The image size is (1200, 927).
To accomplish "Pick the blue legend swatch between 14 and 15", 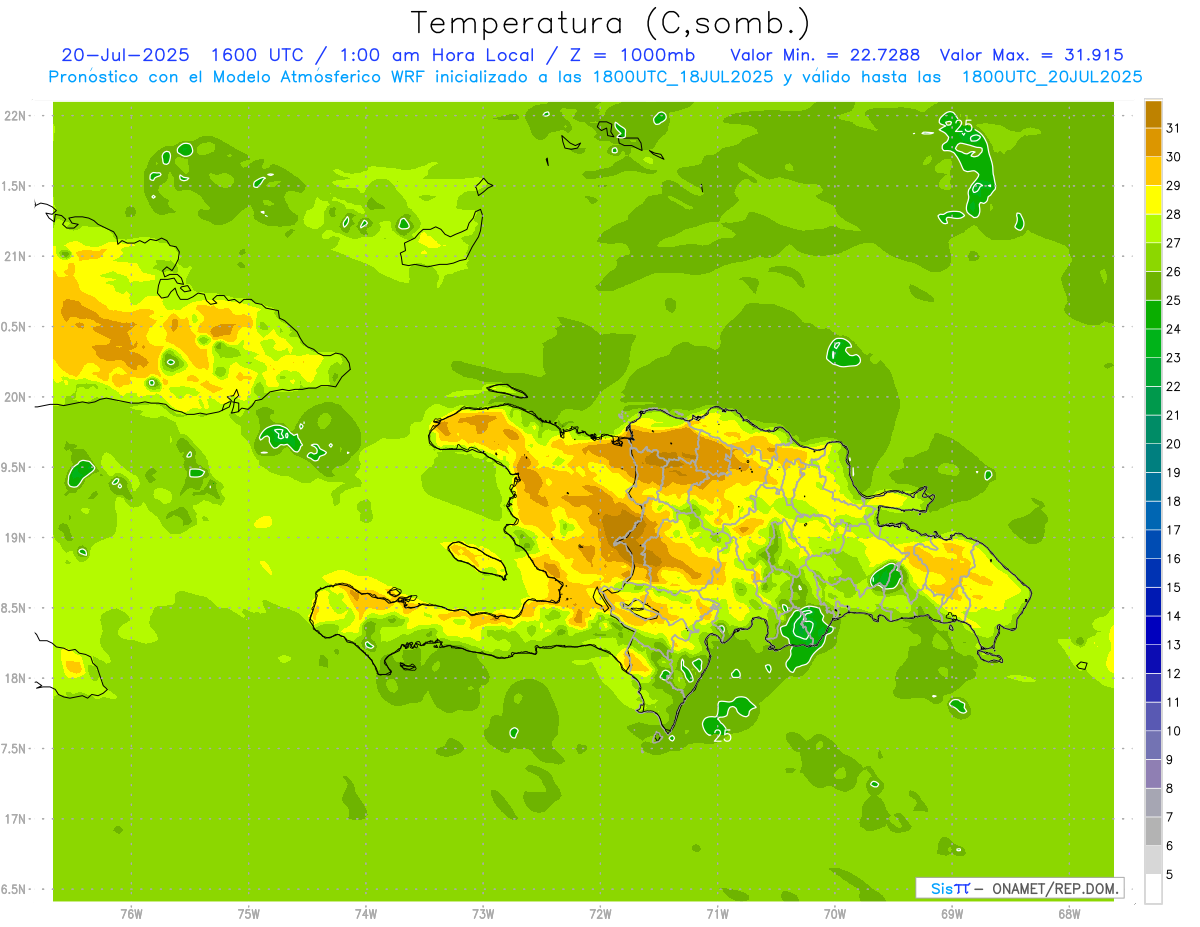I will pyautogui.click(x=1153, y=602).
